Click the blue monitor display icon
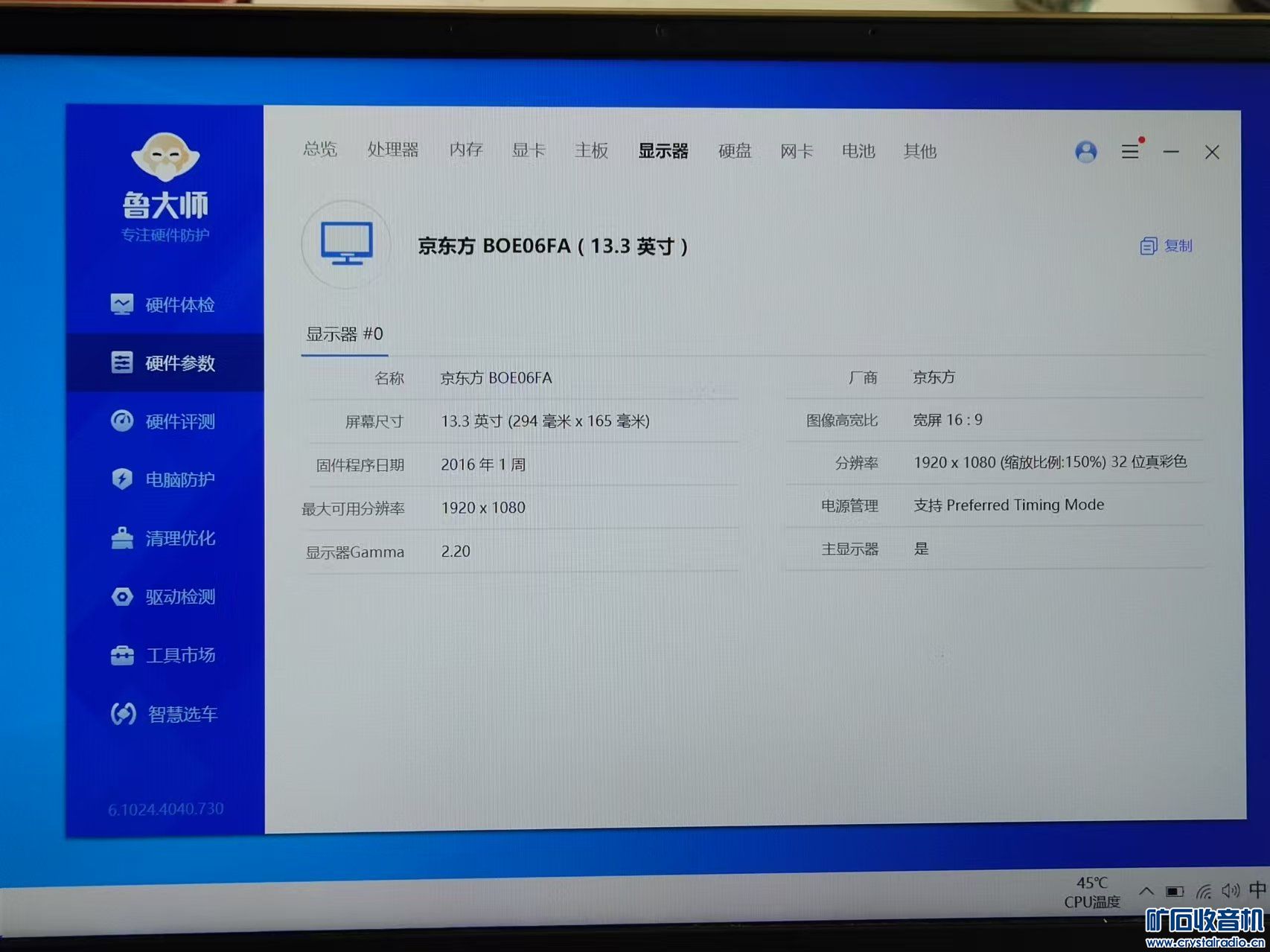Screen dimensions: 1270x952 [x=347, y=243]
